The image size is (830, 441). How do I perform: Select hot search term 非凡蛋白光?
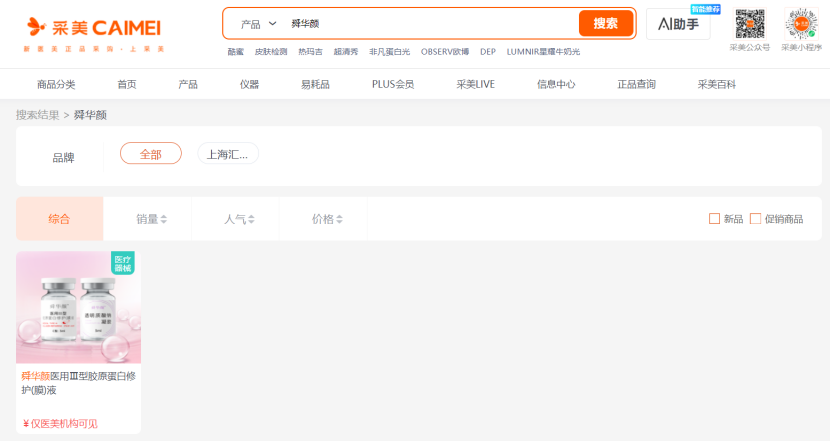pyautogui.click(x=390, y=52)
